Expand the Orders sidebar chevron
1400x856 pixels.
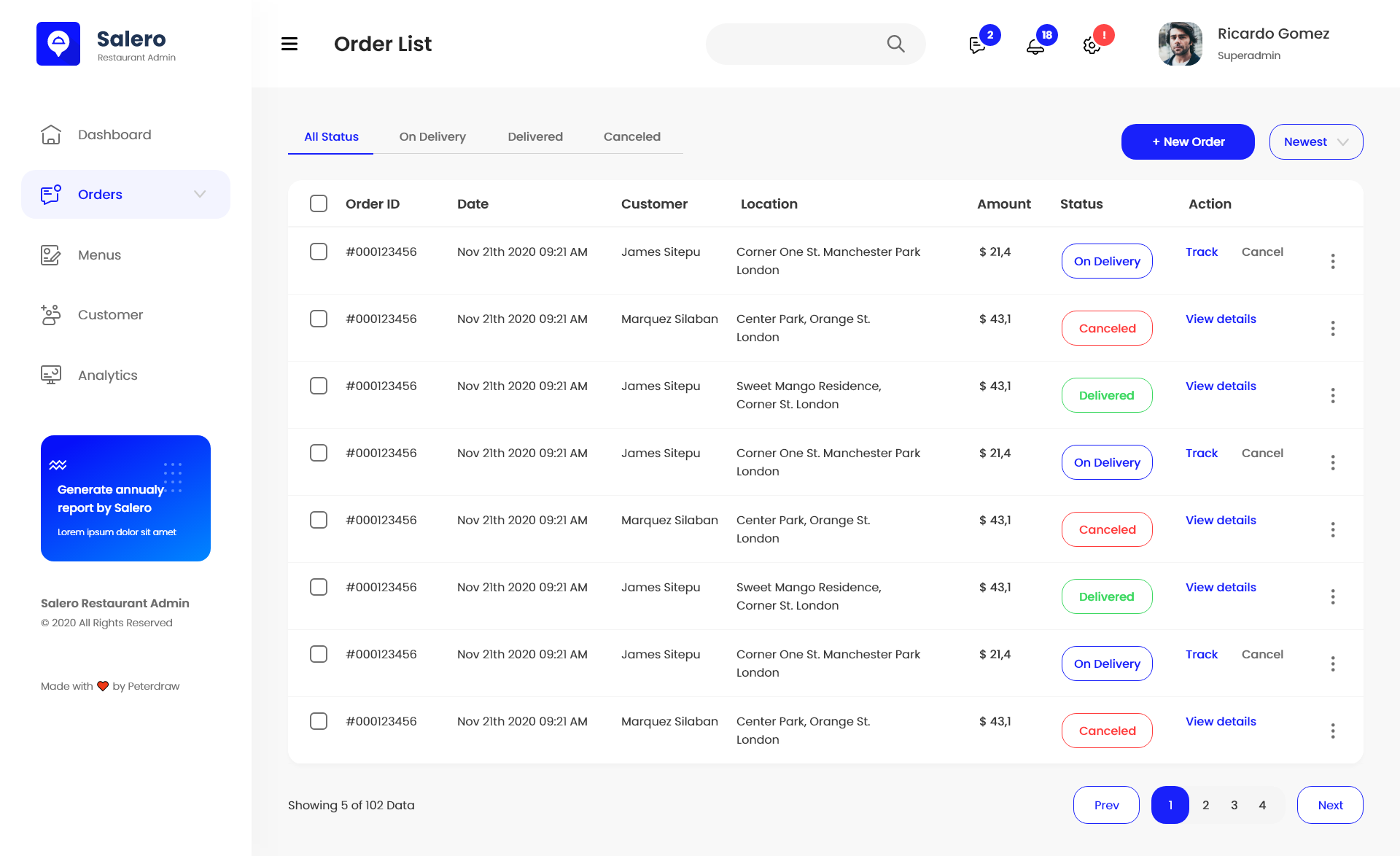click(x=200, y=194)
